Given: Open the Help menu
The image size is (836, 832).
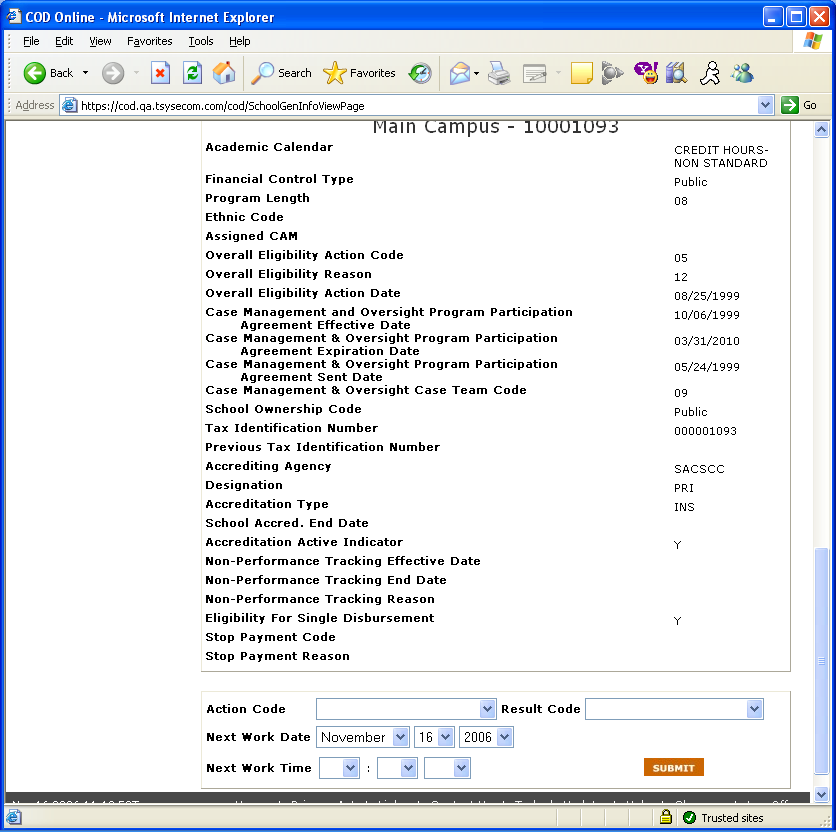Looking at the screenshot, I should click(x=239, y=41).
